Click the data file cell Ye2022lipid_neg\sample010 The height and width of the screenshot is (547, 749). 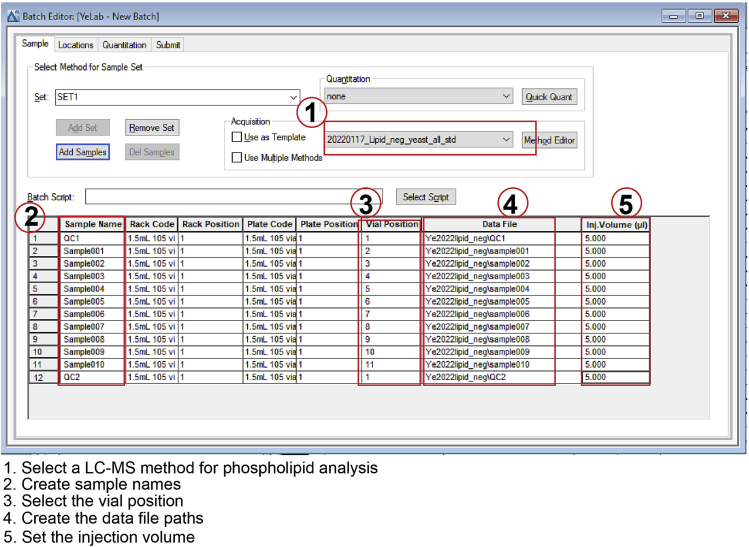[489, 365]
